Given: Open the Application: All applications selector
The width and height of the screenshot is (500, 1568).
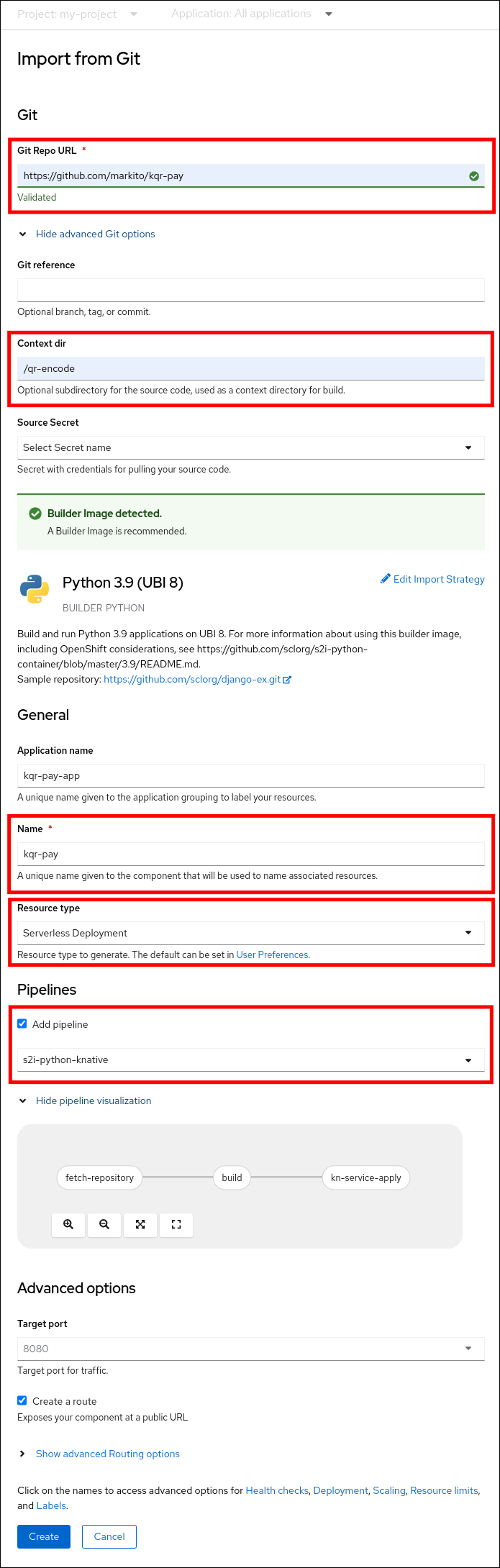Looking at the screenshot, I should coord(252,13).
